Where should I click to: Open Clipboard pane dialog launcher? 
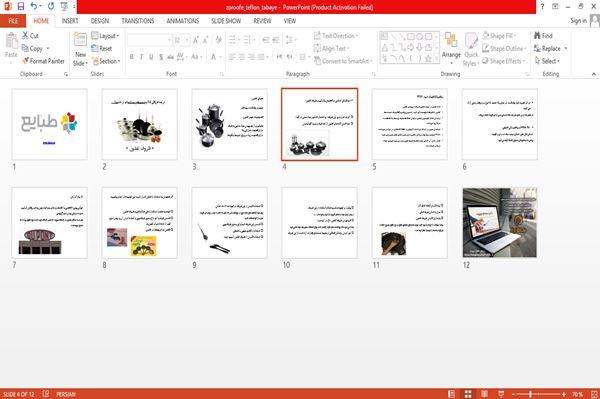tap(66, 74)
